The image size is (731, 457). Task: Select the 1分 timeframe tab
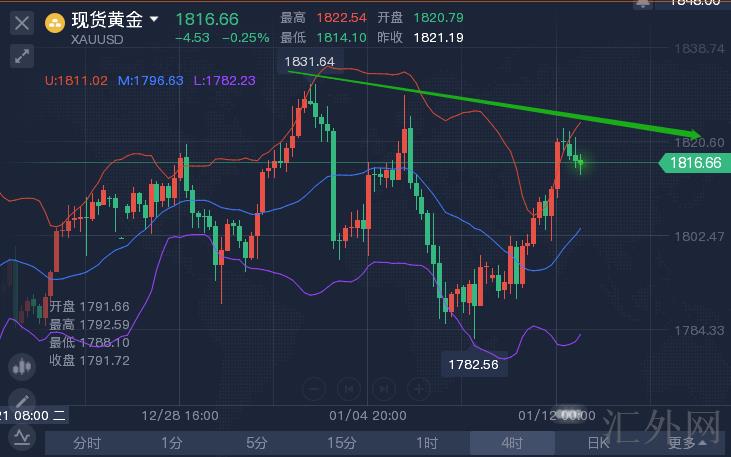[172, 442]
